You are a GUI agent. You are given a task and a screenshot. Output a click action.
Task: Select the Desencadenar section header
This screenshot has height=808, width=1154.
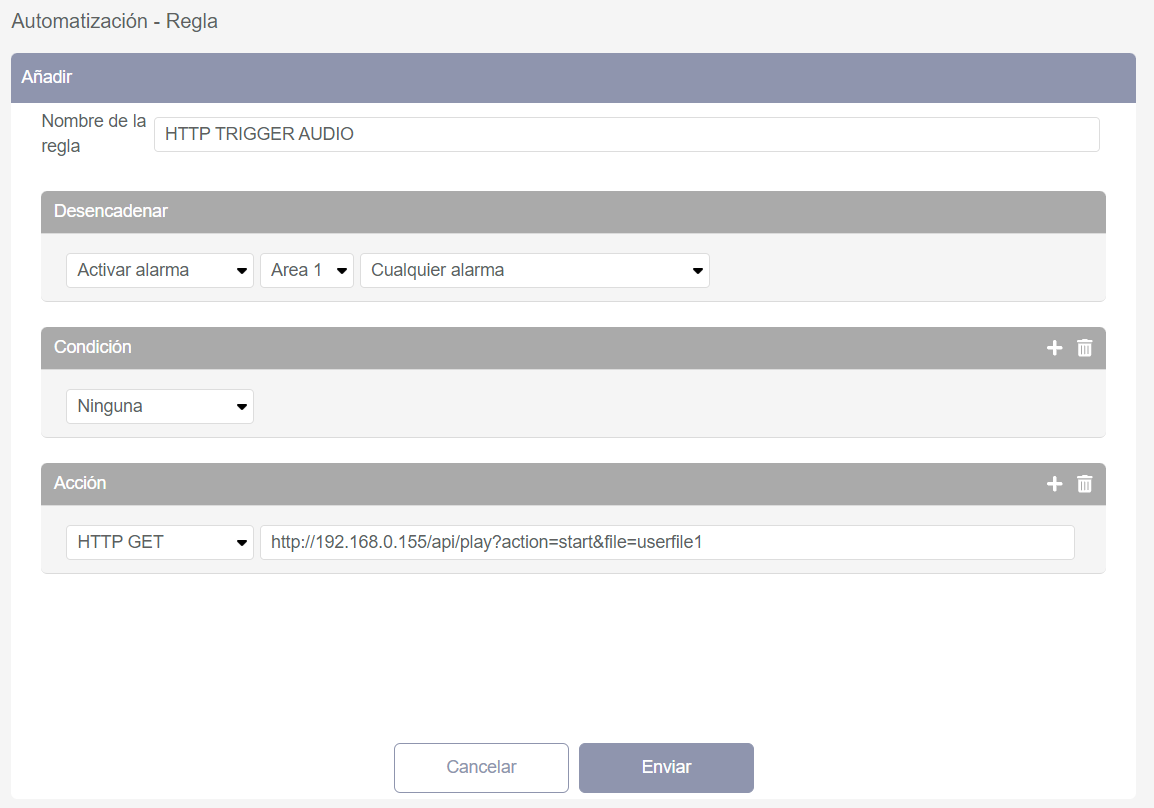(111, 211)
